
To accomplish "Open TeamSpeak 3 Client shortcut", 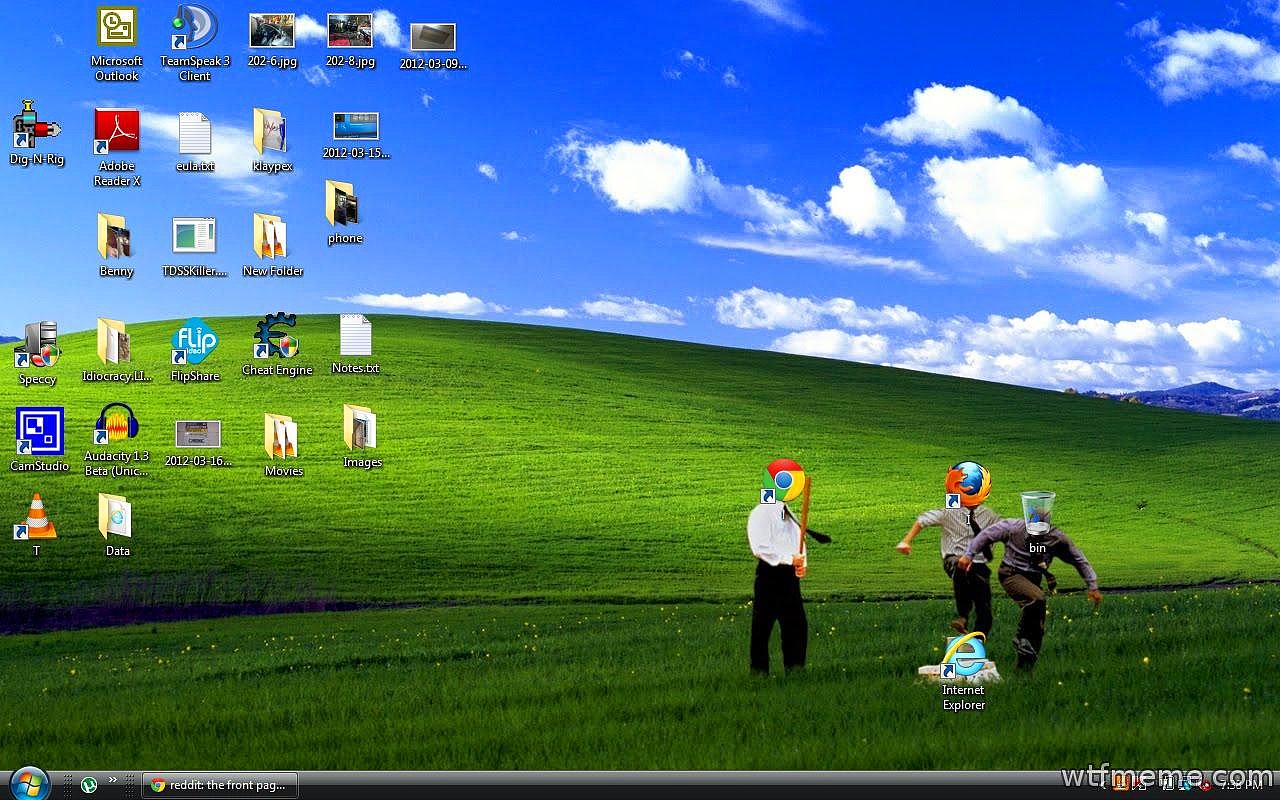I will (x=195, y=28).
